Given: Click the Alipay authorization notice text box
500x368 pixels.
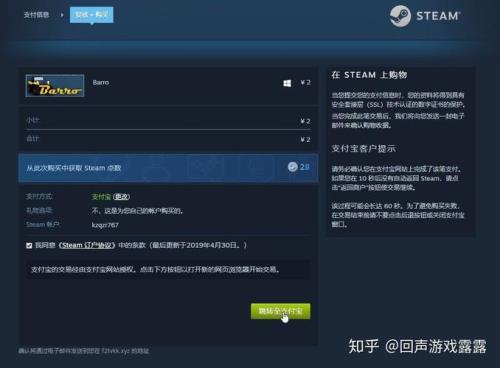Looking at the screenshot, I should point(168,269).
